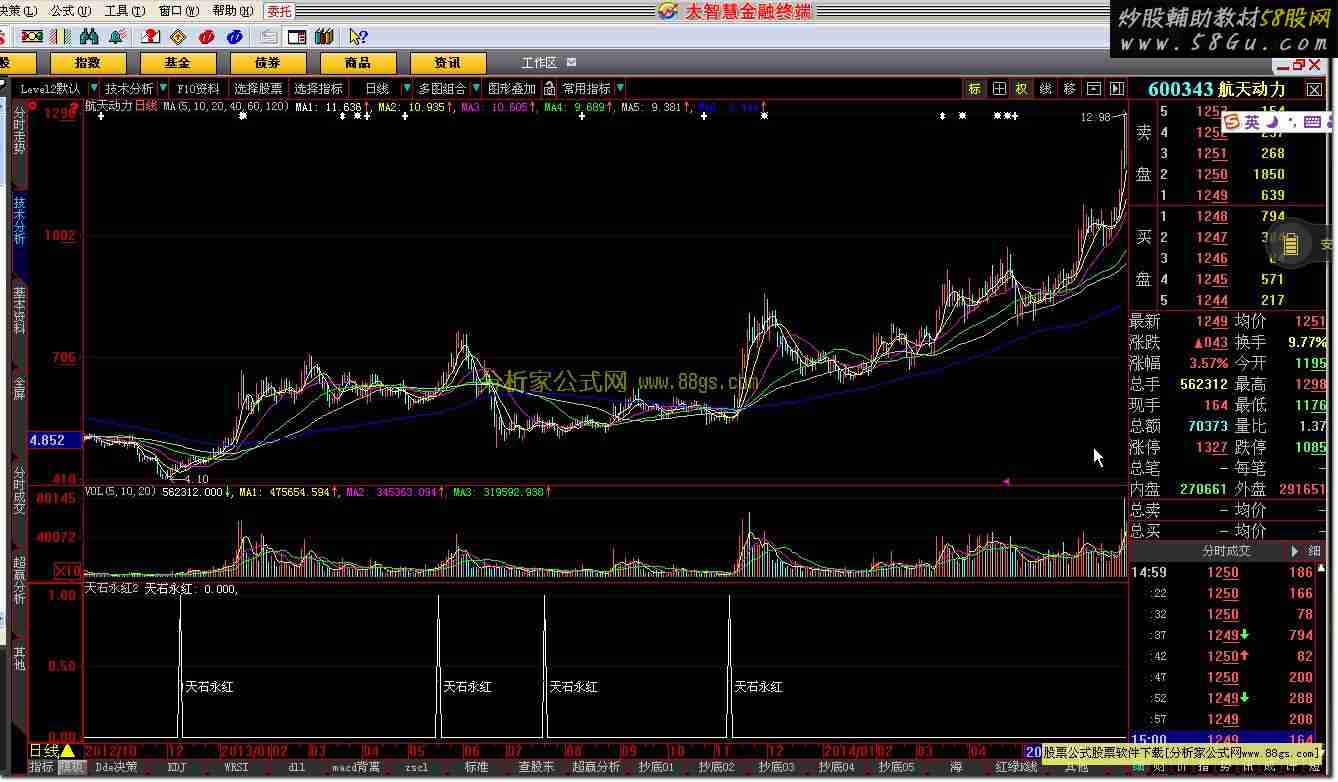1338x782 pixels.
Task: Select the 抄底01 indicator tab
Action: click(656, 768)
